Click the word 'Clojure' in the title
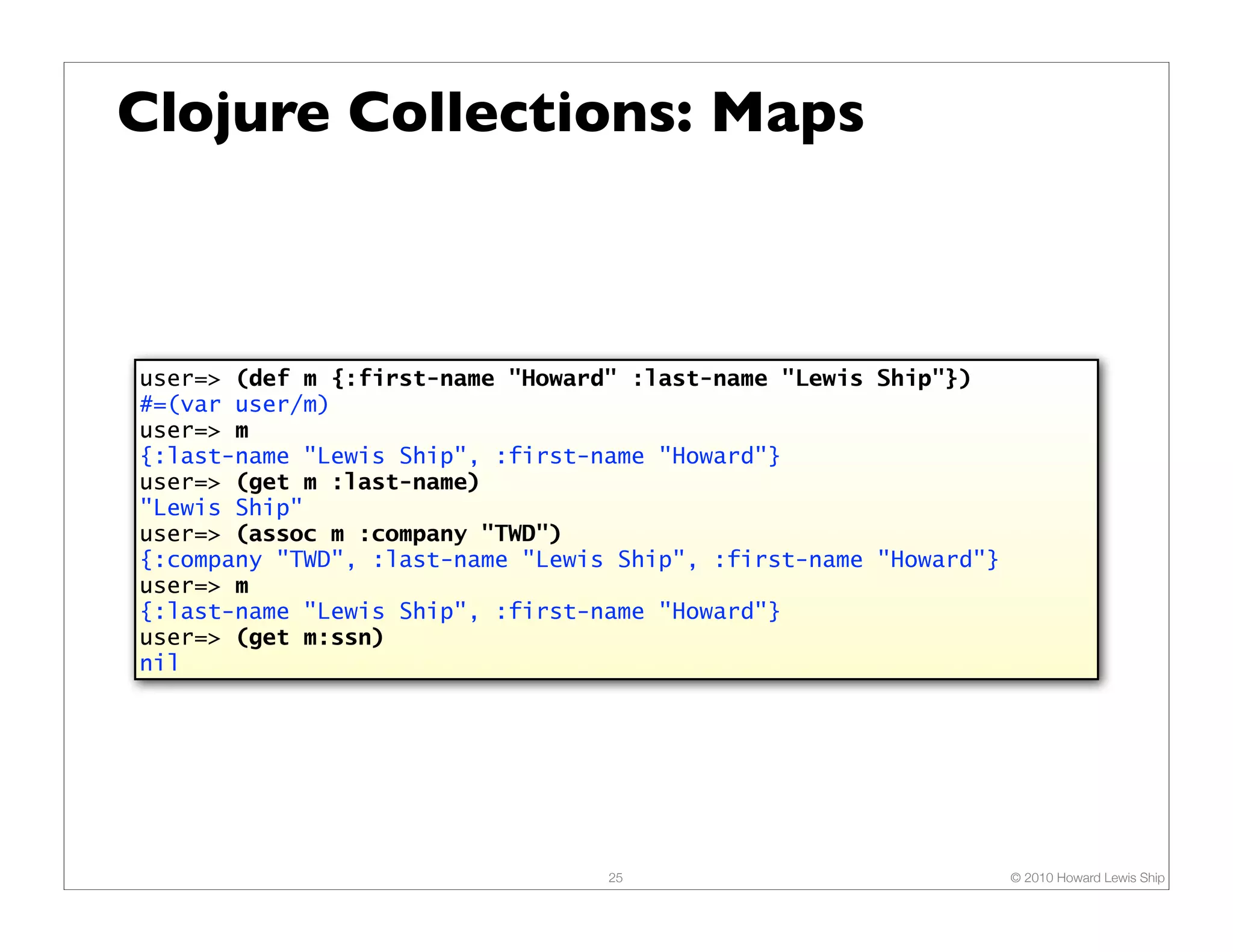1233x952 pixels. [x=223, y=113]
